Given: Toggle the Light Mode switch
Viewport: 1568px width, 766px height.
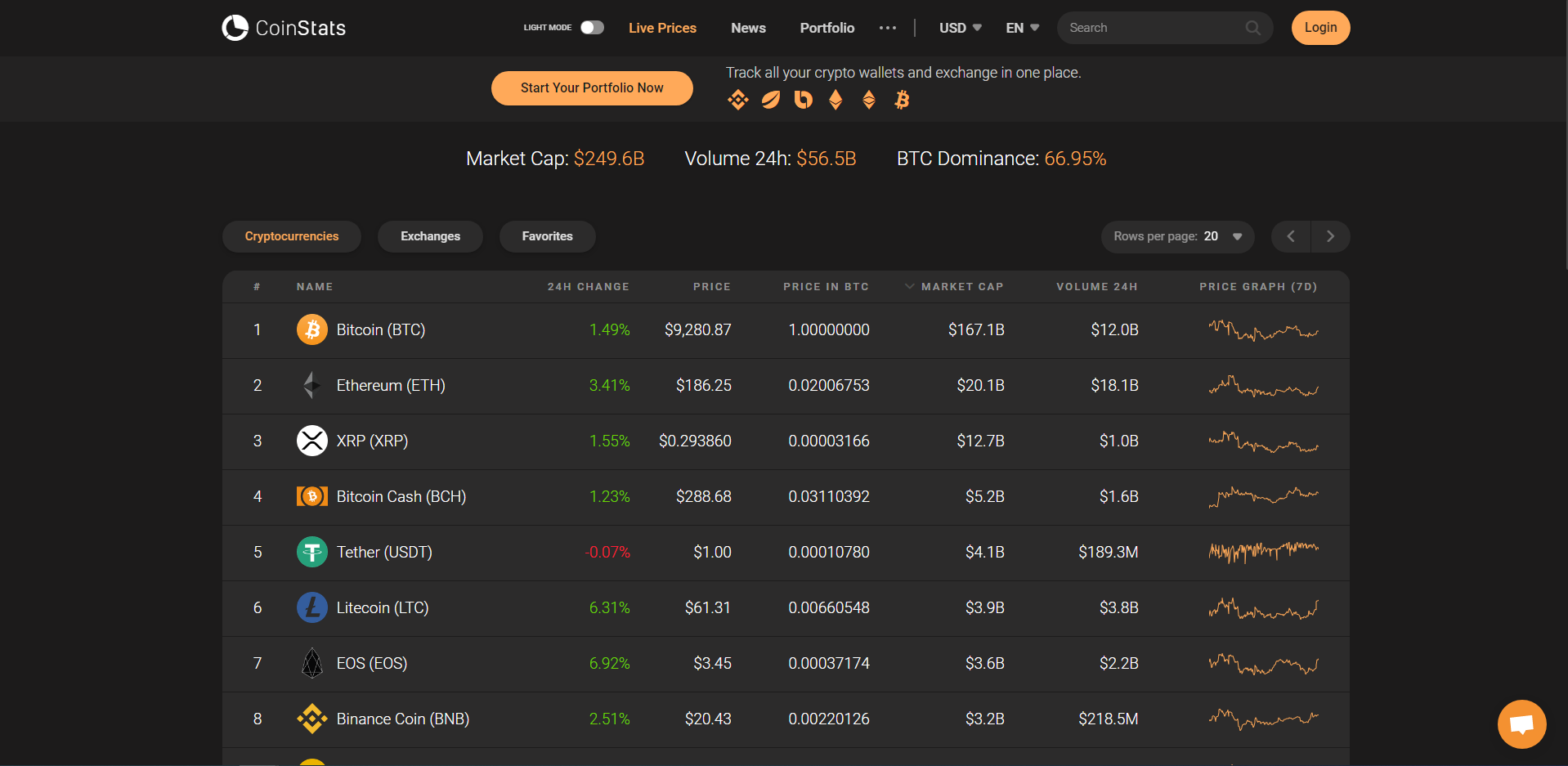Looking at the screenshot, I should tap(592, 28).
